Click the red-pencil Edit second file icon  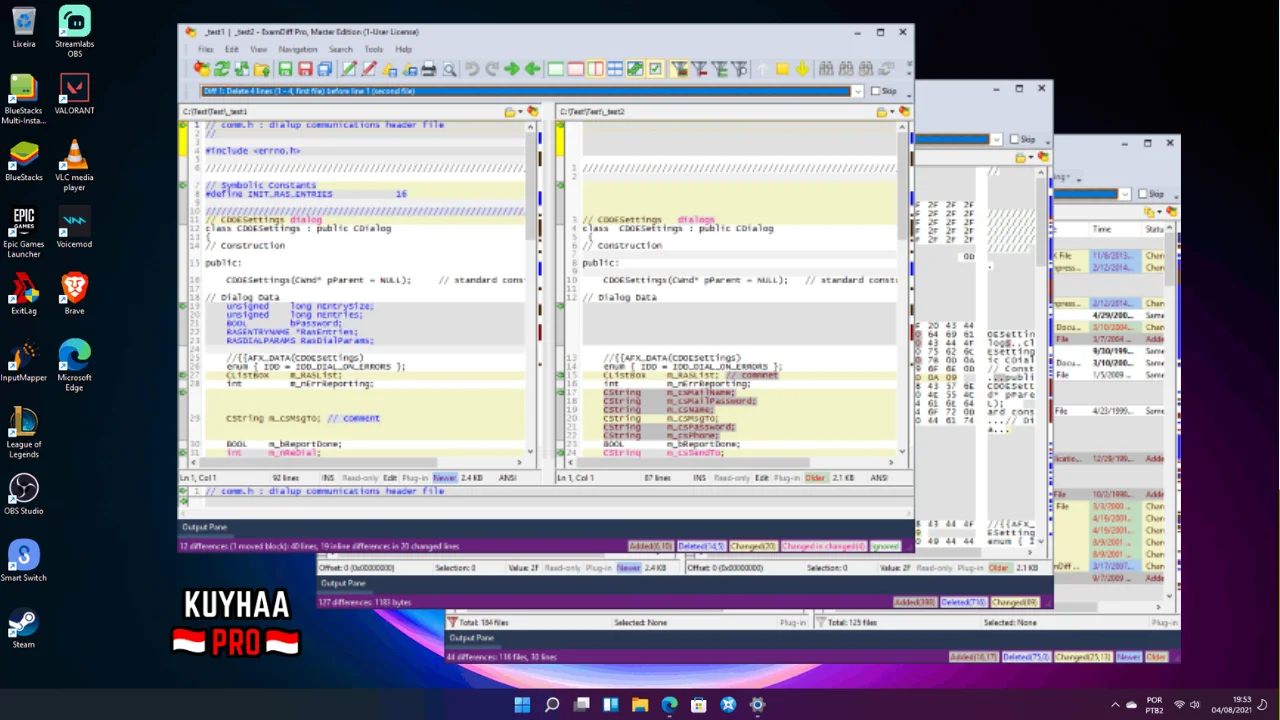369,69
